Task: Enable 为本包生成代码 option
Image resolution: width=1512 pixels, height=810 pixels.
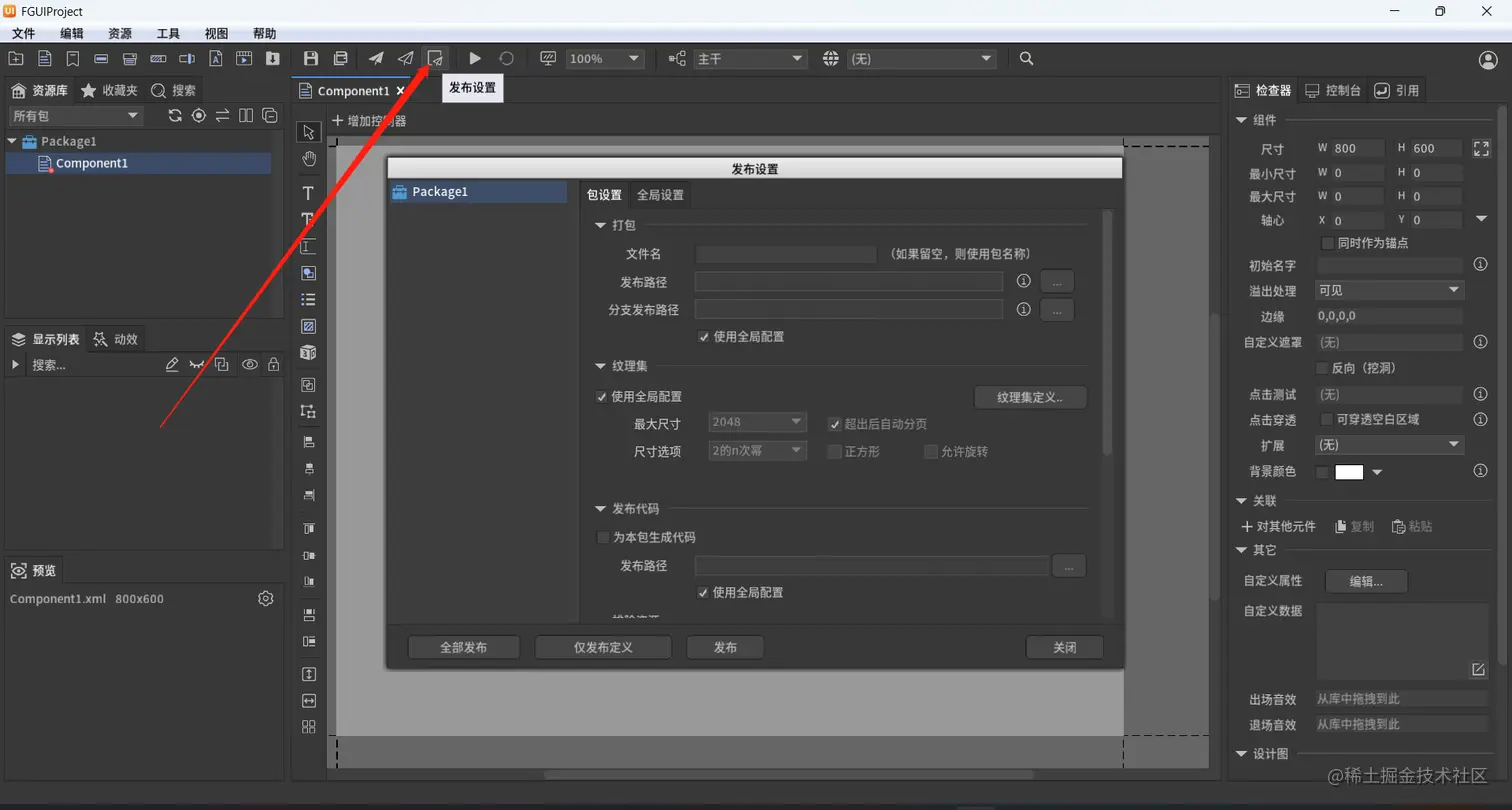Action: click(x=603, y=537)
